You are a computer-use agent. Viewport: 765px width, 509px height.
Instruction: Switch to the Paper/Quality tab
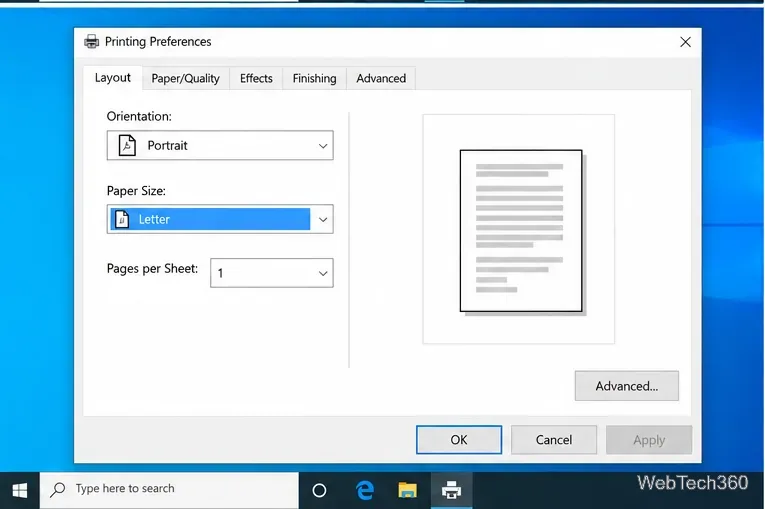click(x=185, y=79)
